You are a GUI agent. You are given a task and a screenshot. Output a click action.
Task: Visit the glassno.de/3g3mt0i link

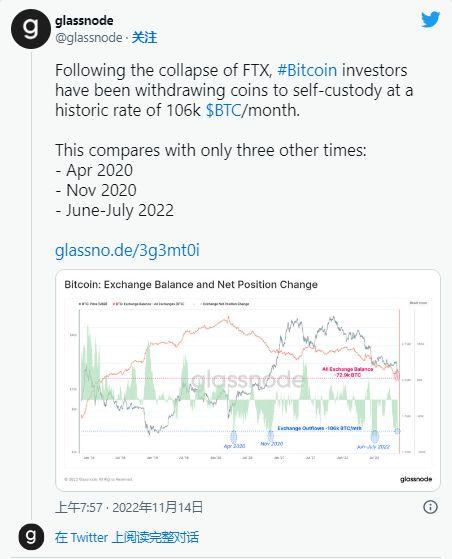pos(127,250)
